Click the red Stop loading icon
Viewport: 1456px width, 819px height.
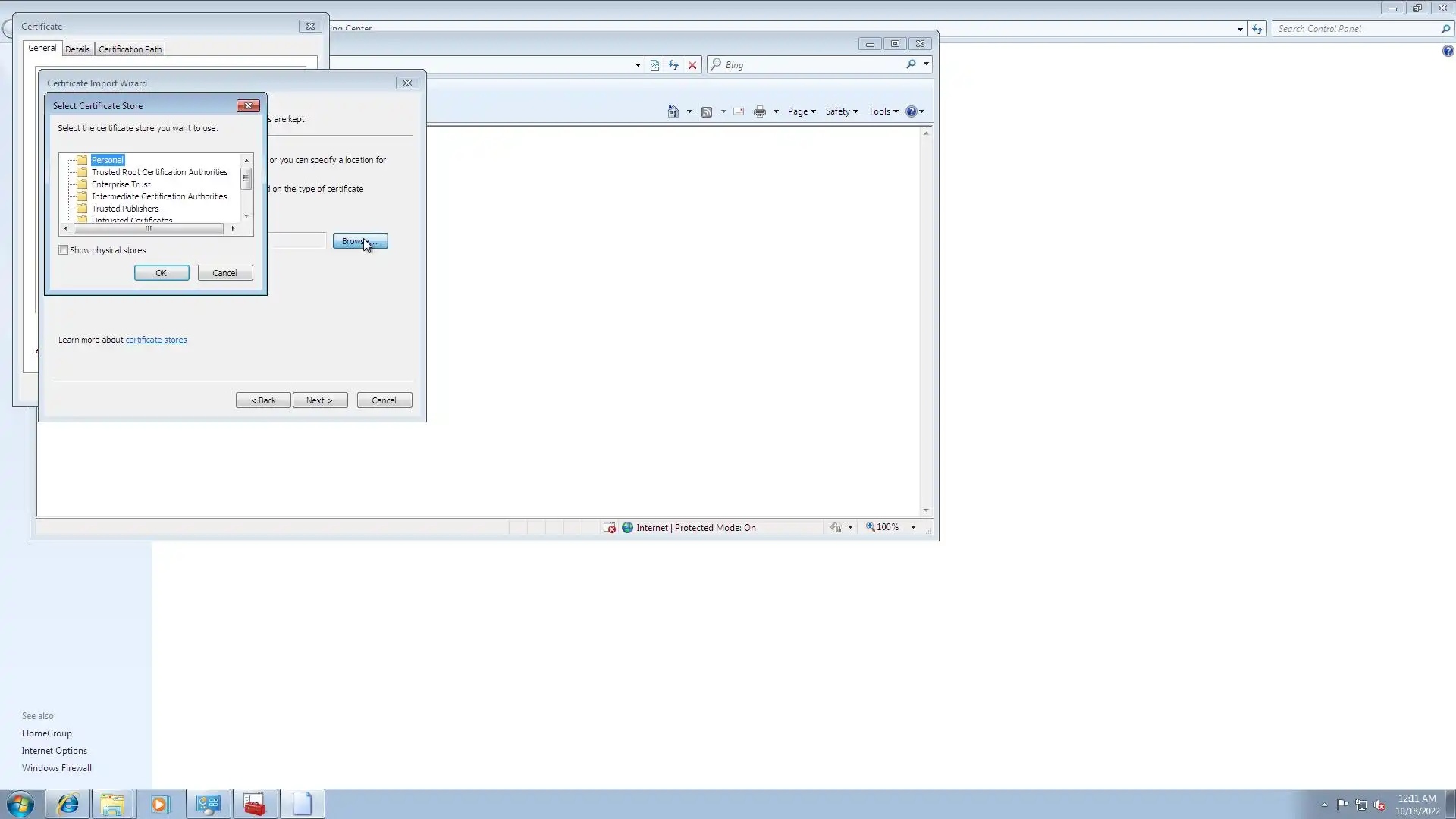tap(692, 65)
